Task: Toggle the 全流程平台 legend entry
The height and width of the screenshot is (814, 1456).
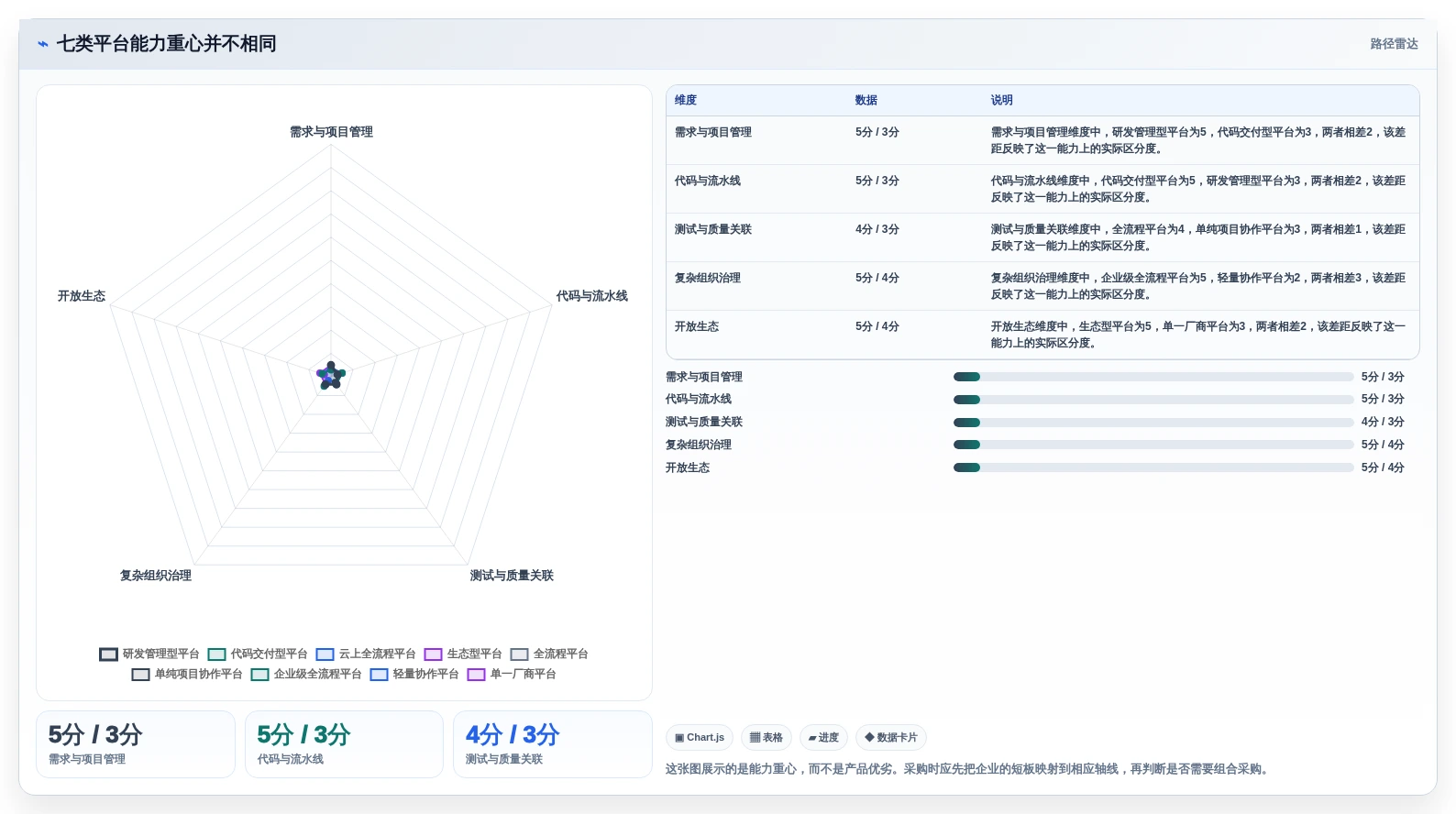Action: coord(549,654)
